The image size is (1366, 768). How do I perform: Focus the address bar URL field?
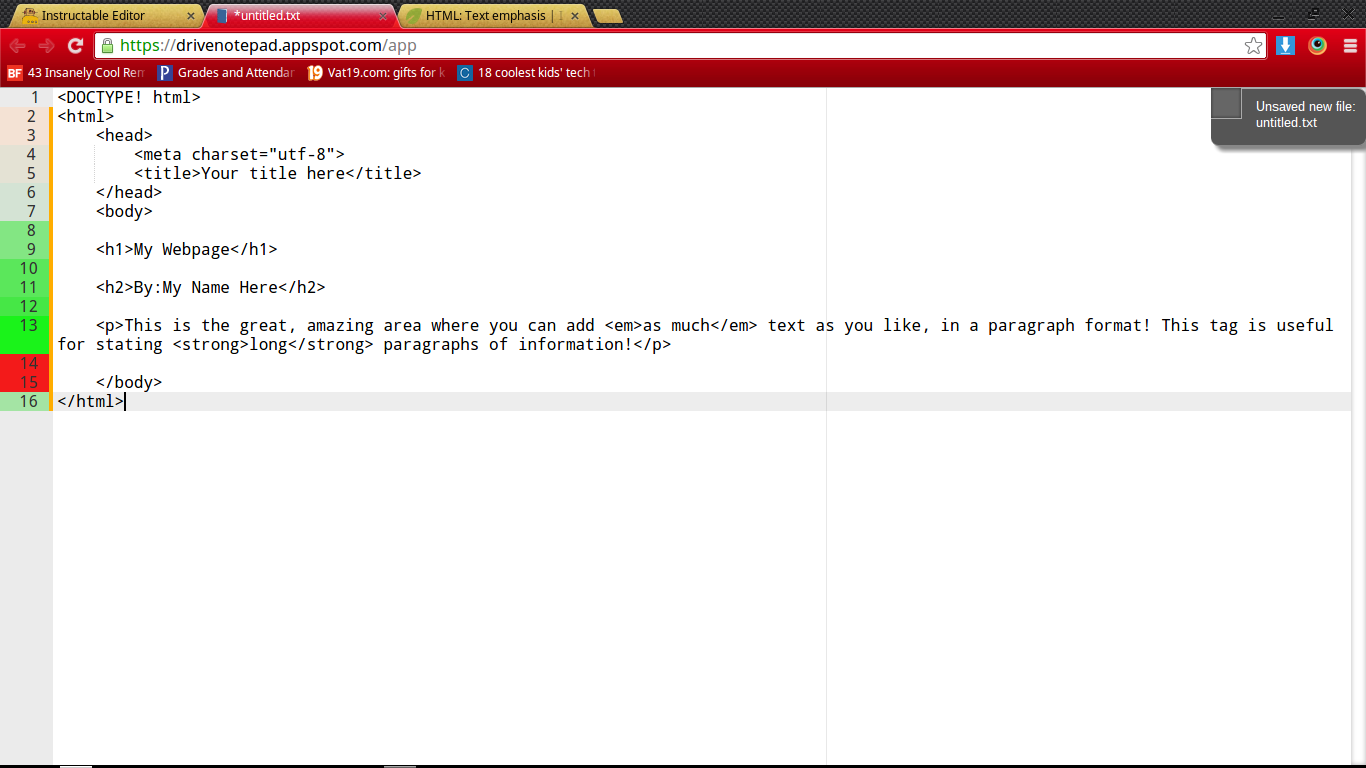(681, 46)
